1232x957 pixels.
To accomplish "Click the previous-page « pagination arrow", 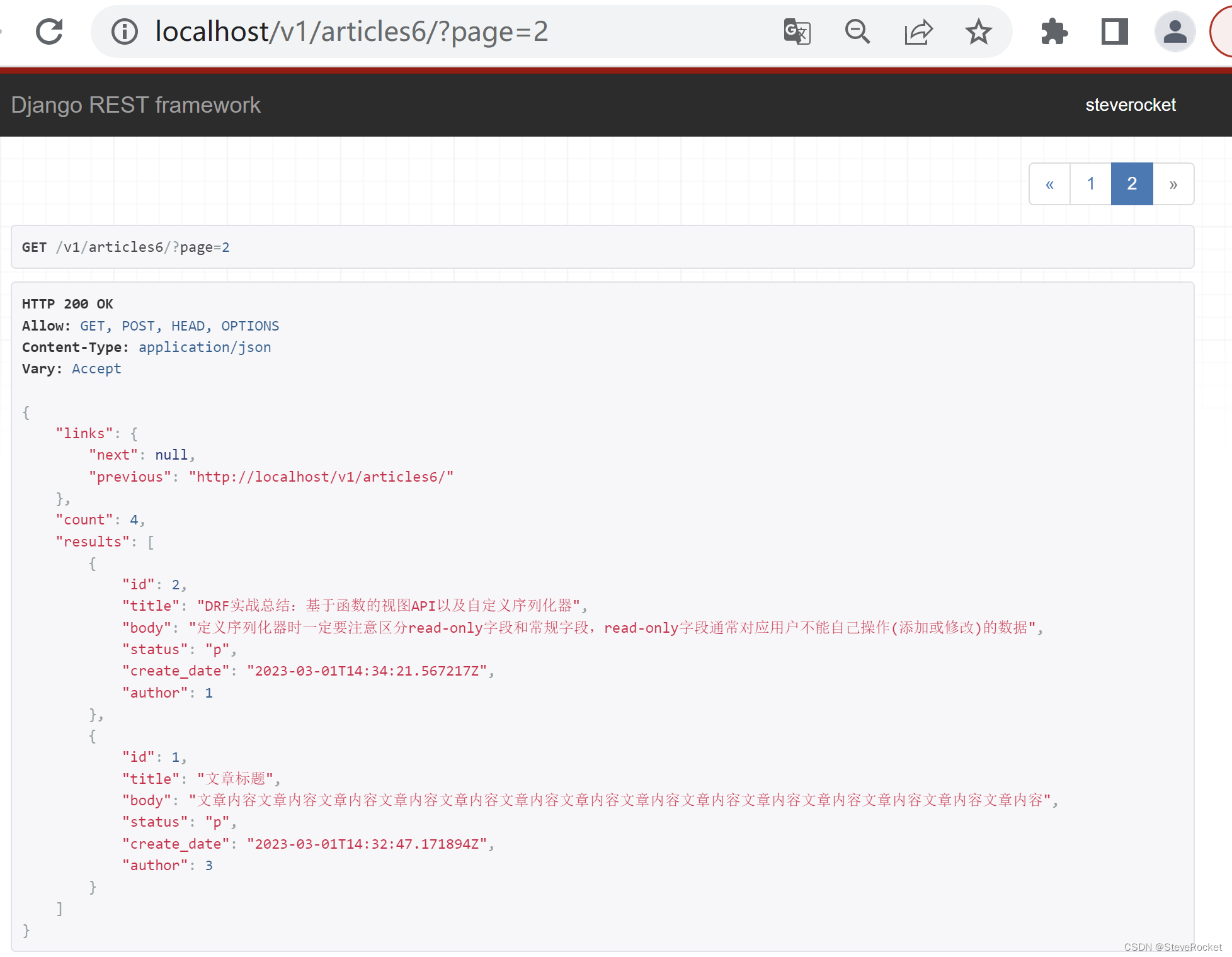I will point(1049,183).
